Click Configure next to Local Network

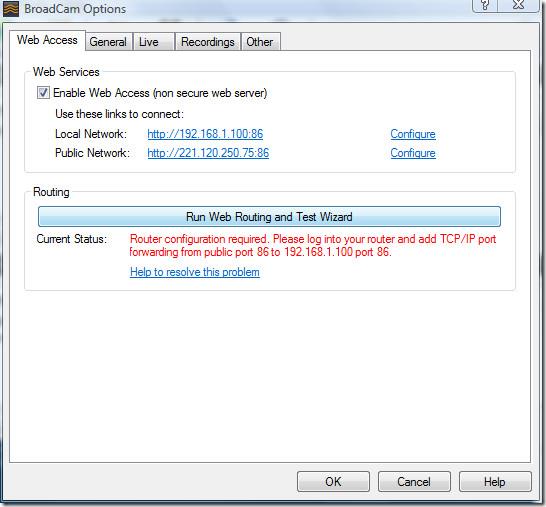click(x=413, y=134)
